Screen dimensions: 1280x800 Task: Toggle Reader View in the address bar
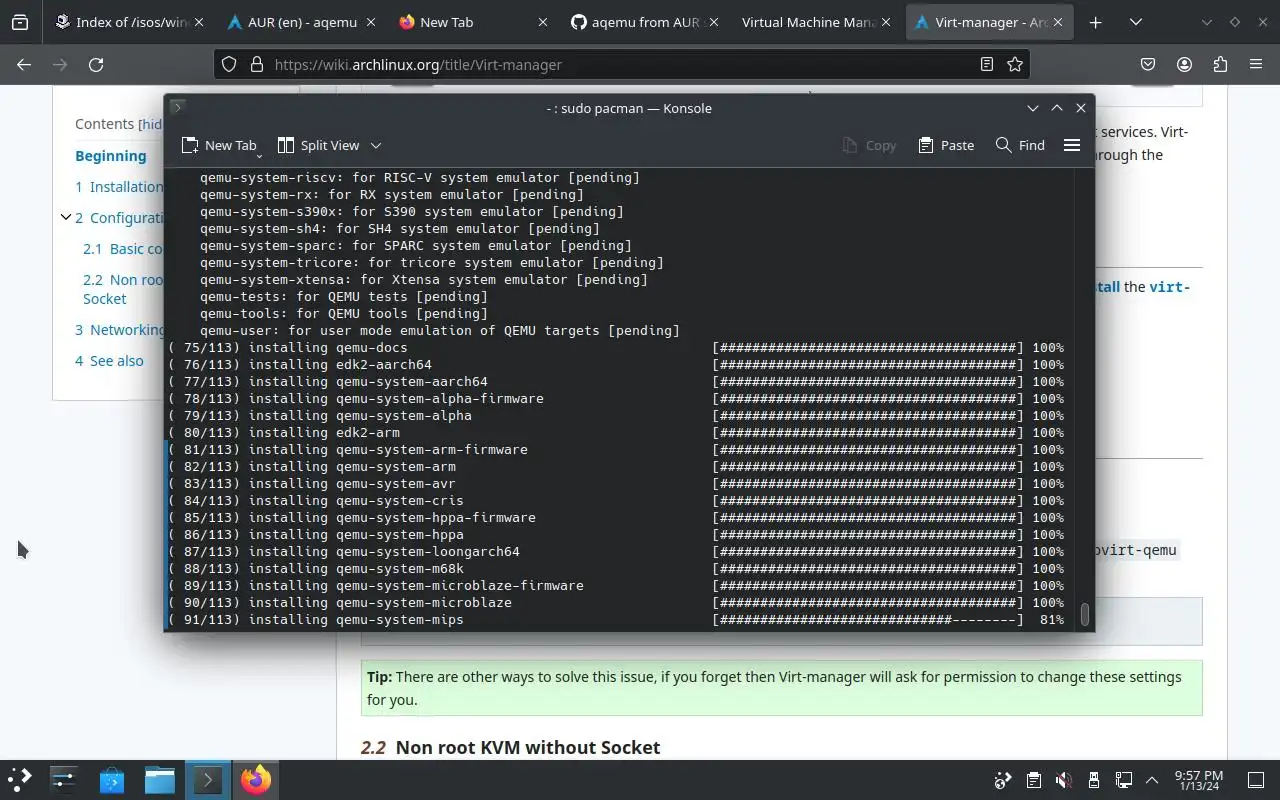click(x=987, y=64)
